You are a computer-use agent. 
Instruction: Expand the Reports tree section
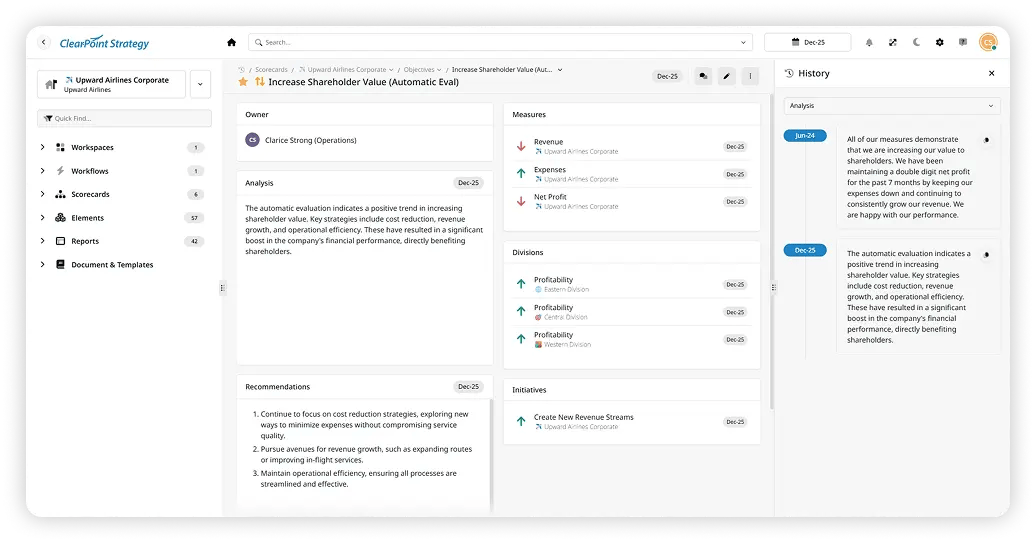[42, 241]
